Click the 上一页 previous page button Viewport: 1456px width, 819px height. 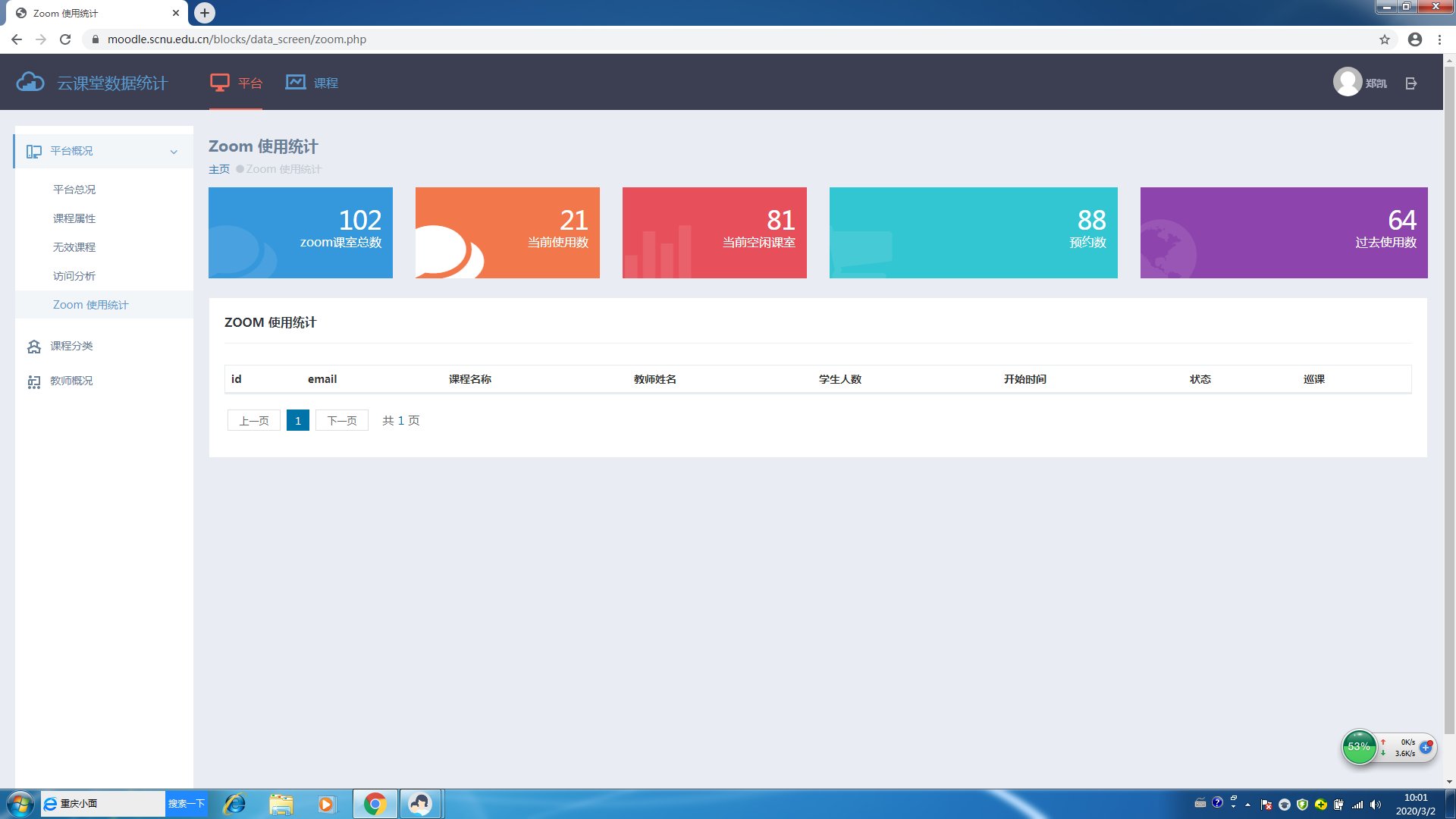coord(254,420)
